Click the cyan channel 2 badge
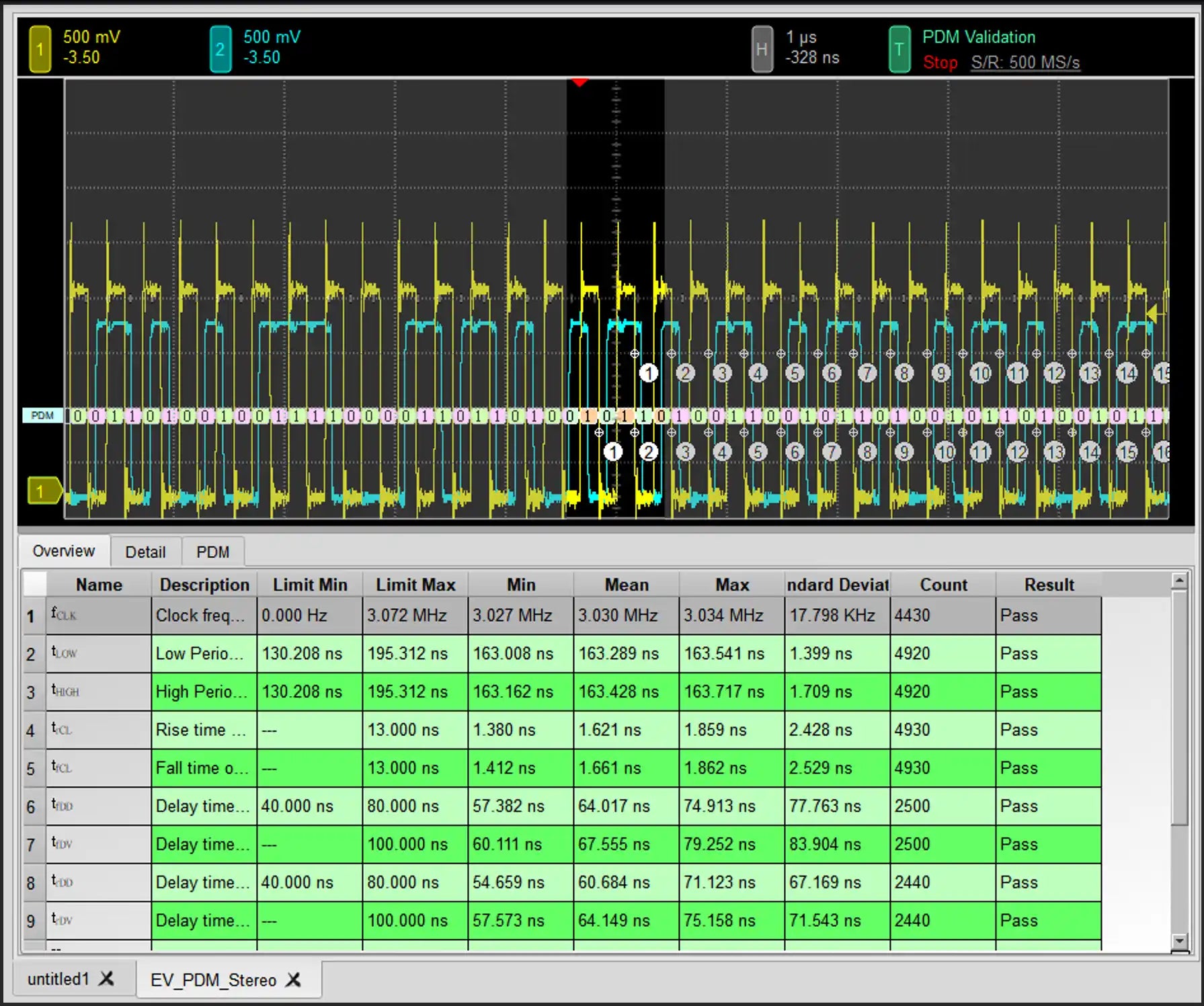Viewport: 1204px width, 1006px height. tap(220, 49)
